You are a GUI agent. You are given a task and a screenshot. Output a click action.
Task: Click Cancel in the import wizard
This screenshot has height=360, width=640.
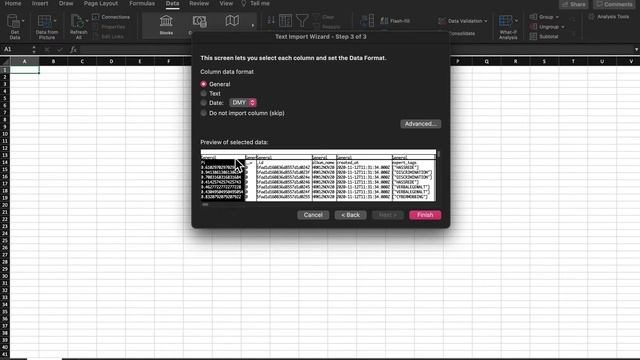[313, 215]
